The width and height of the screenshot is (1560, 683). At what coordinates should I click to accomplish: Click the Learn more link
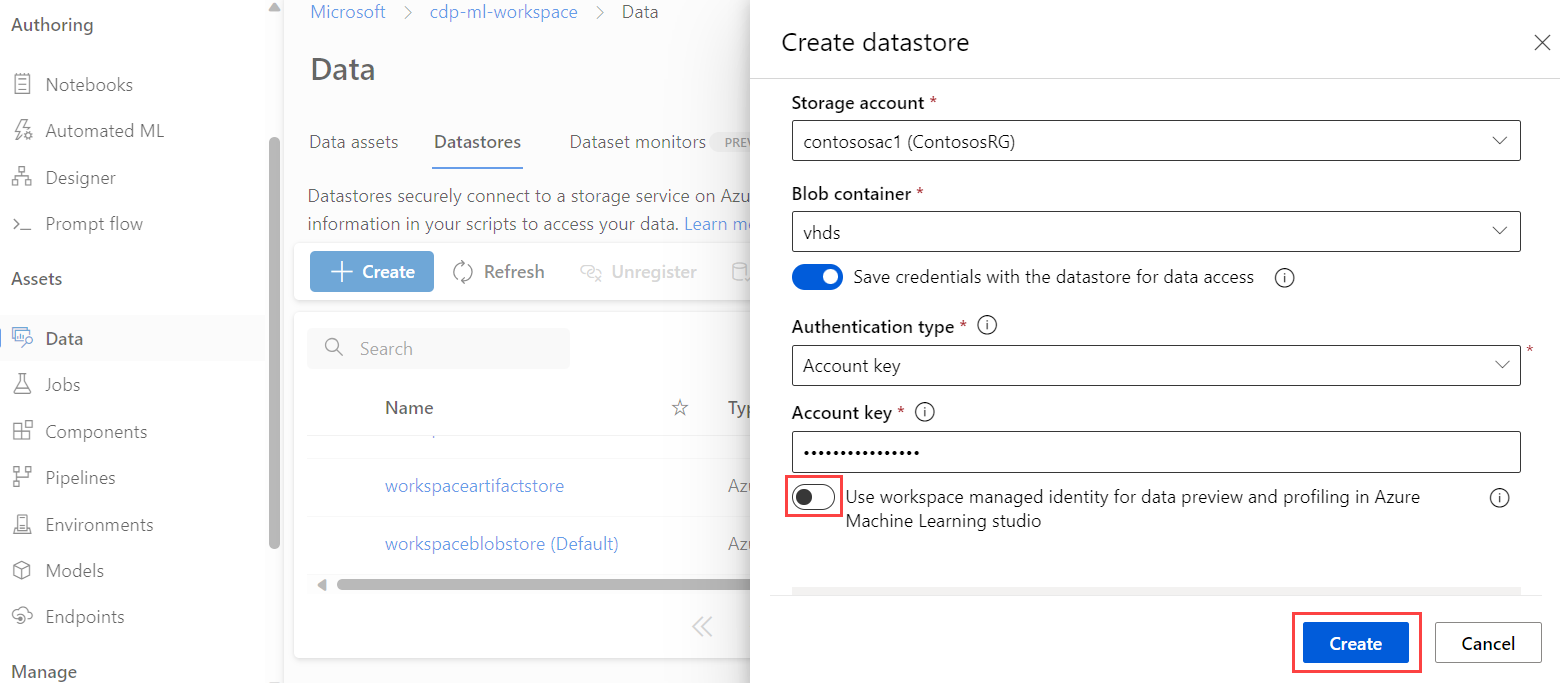coord(718,224)
